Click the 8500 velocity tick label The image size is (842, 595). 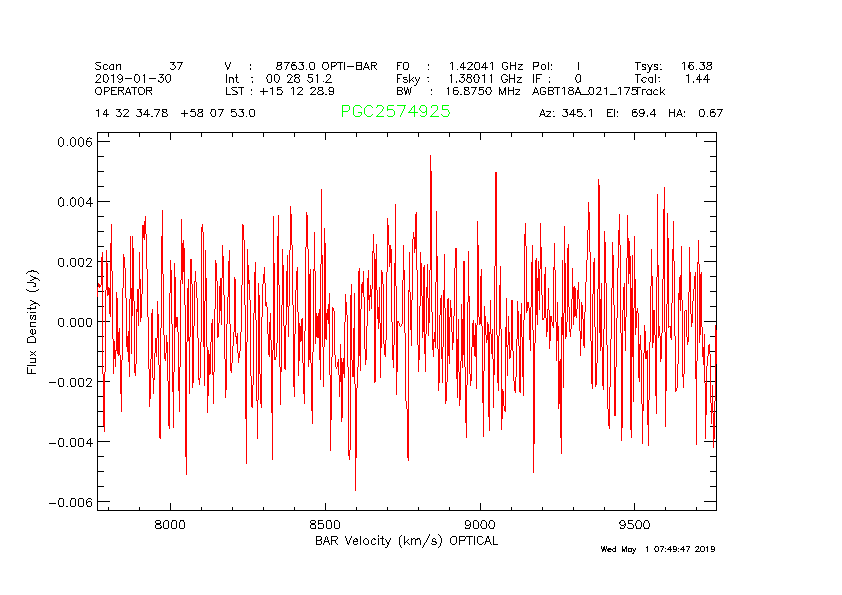click(326, 523)
